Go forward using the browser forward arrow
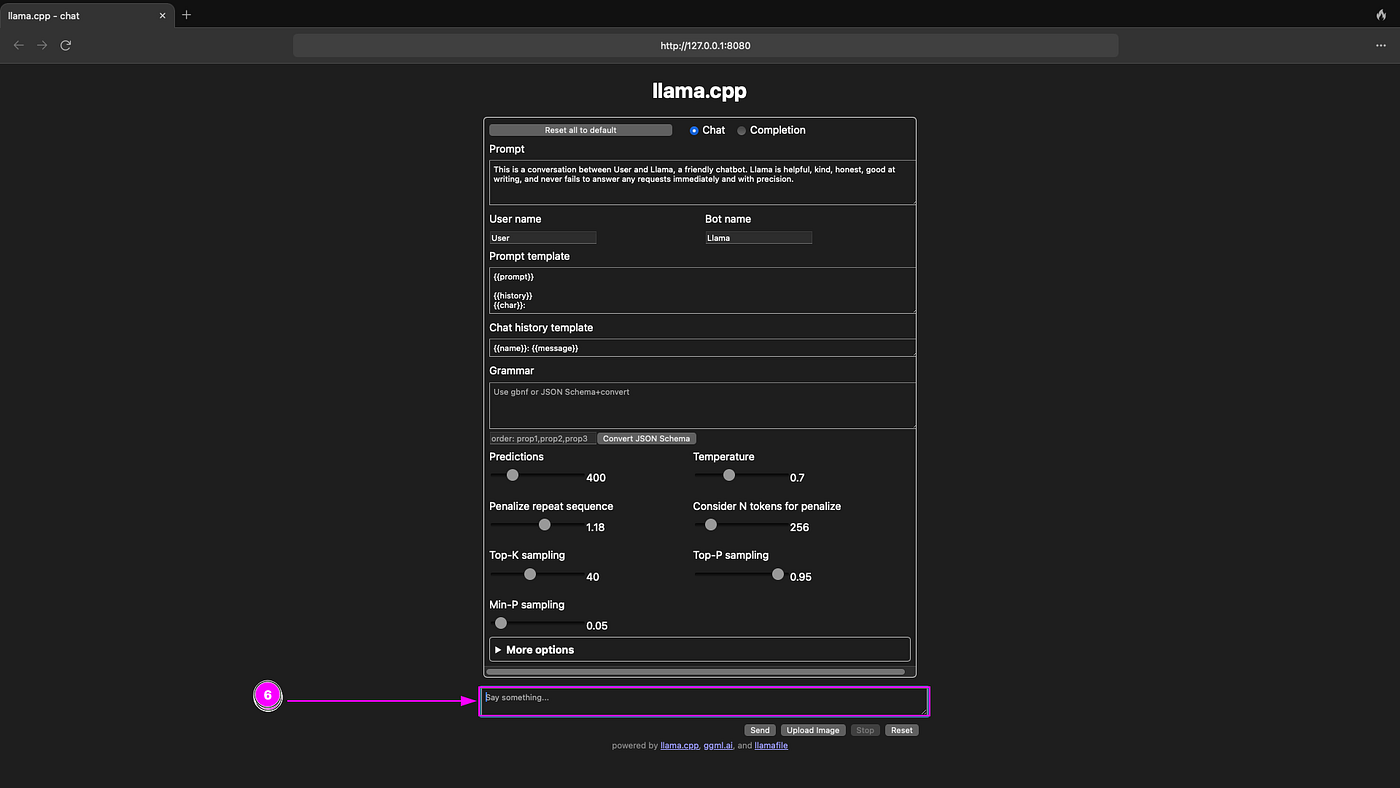The image size is (1400, 788). tap(42, 46)
